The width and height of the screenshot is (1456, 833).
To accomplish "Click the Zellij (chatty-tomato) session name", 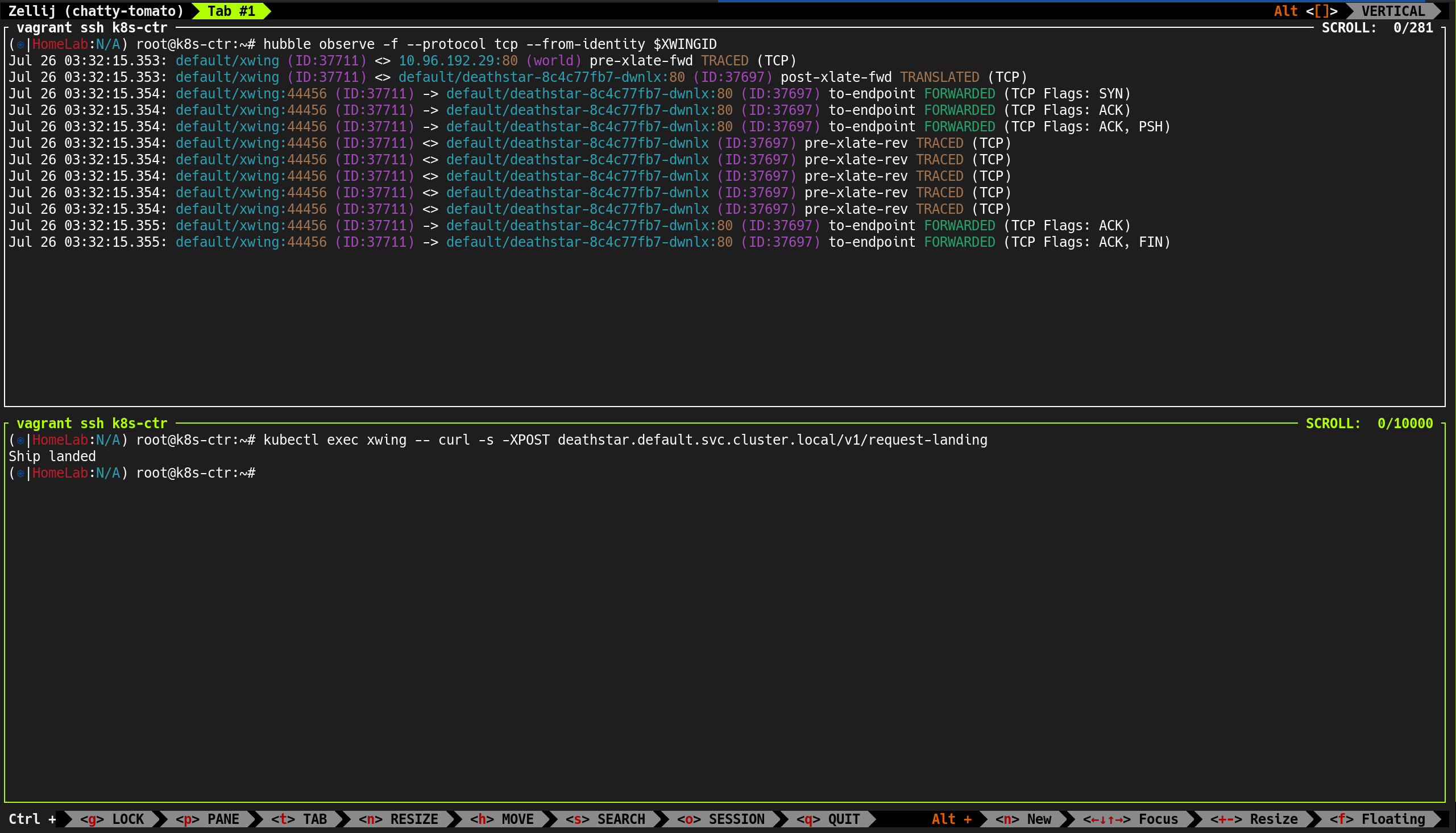I will 96,11.
